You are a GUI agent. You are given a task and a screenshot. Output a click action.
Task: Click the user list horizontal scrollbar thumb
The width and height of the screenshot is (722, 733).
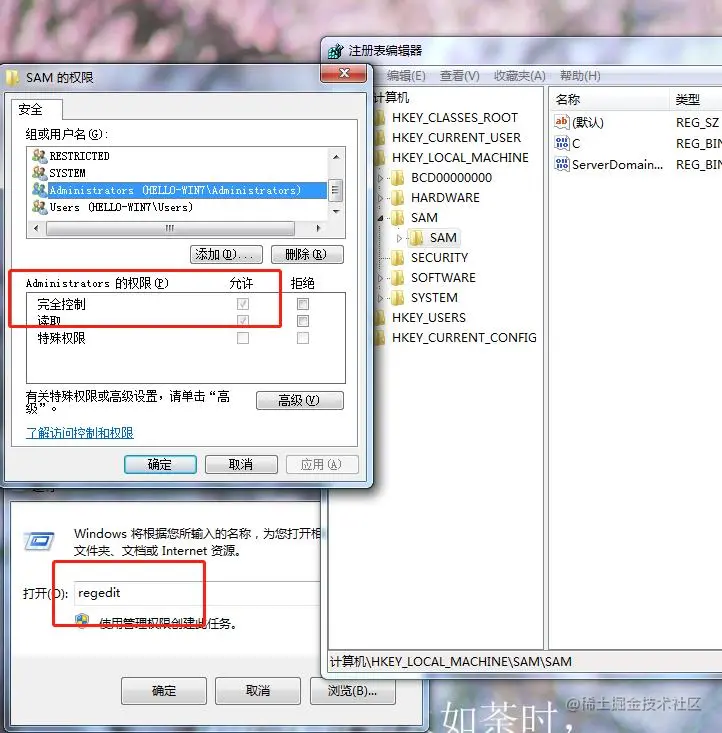[x=170, y=228]
